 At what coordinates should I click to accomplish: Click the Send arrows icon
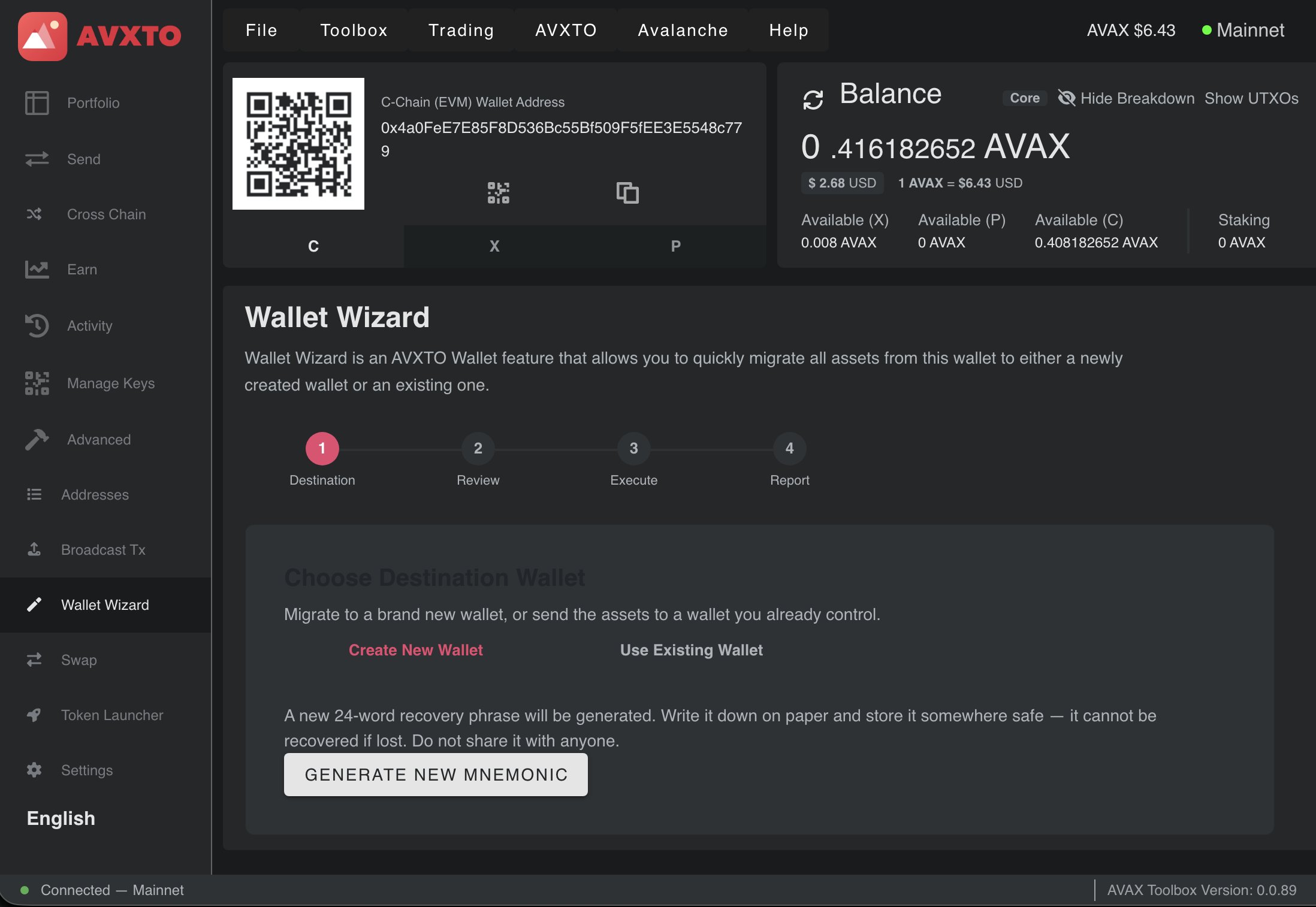[x=37, y=159]
